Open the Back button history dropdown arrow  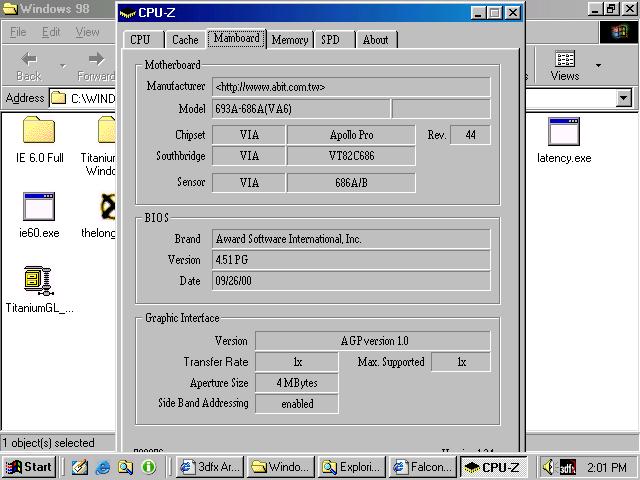pyautogui.click(x=62, y=66)
